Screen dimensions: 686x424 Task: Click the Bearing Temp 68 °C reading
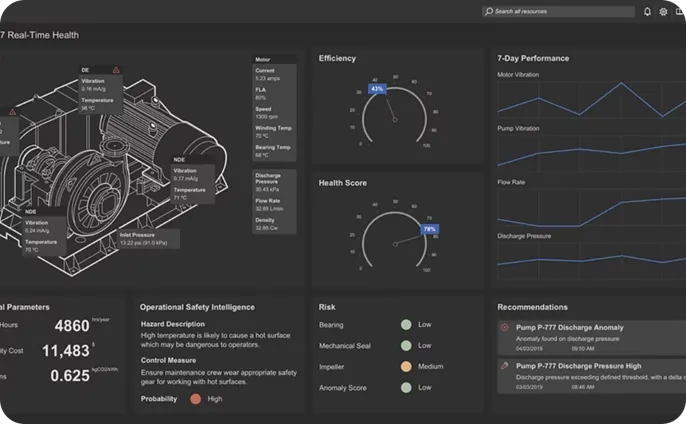[x=273, y=151]
